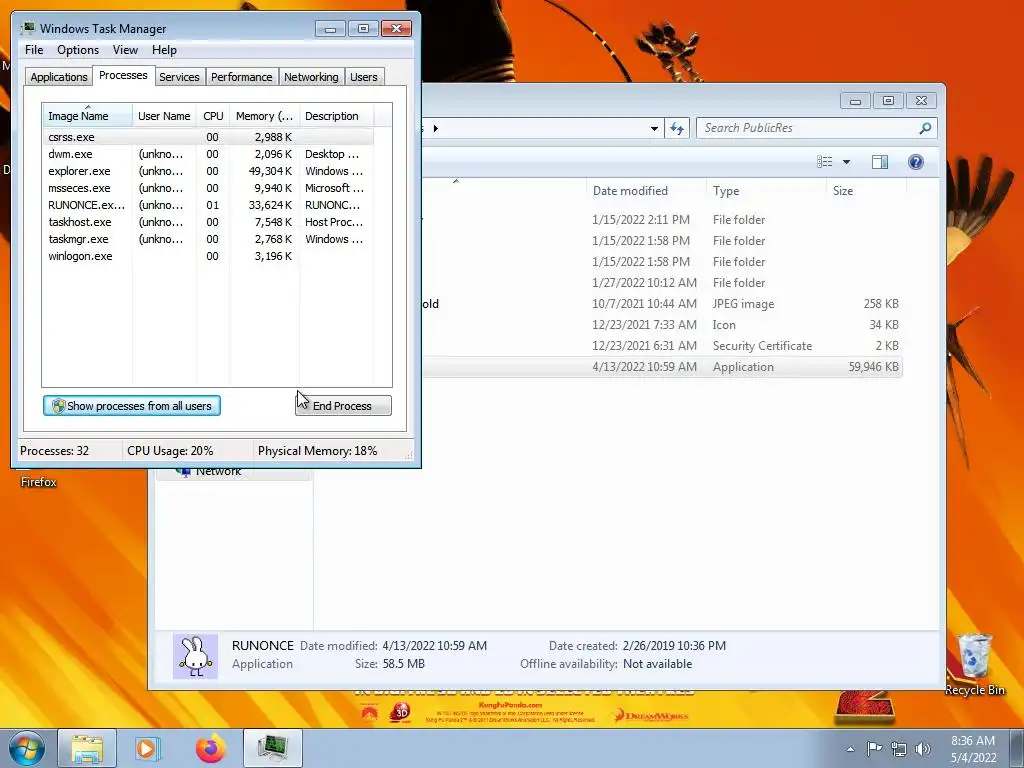Select the 59,946 KB Application row
This screenshot has width=1024, height=768.
click(662, 366)
